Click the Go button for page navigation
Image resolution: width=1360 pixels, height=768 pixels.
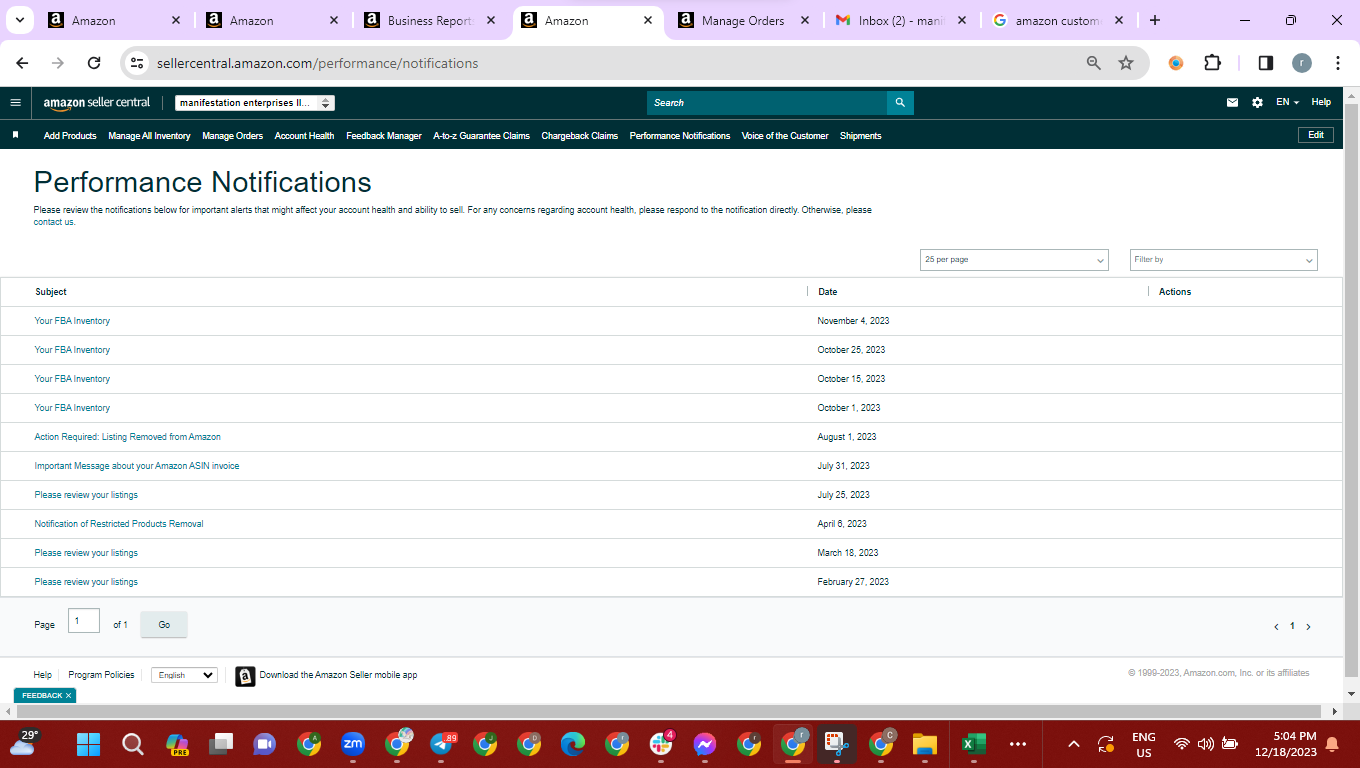point(164,625)
